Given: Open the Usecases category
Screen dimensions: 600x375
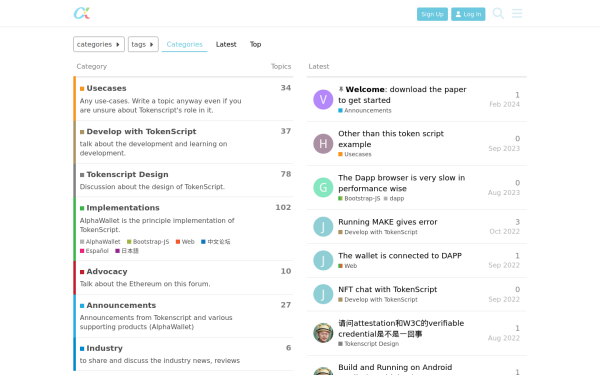Looking at the screenshot, I should pos(106,88).
